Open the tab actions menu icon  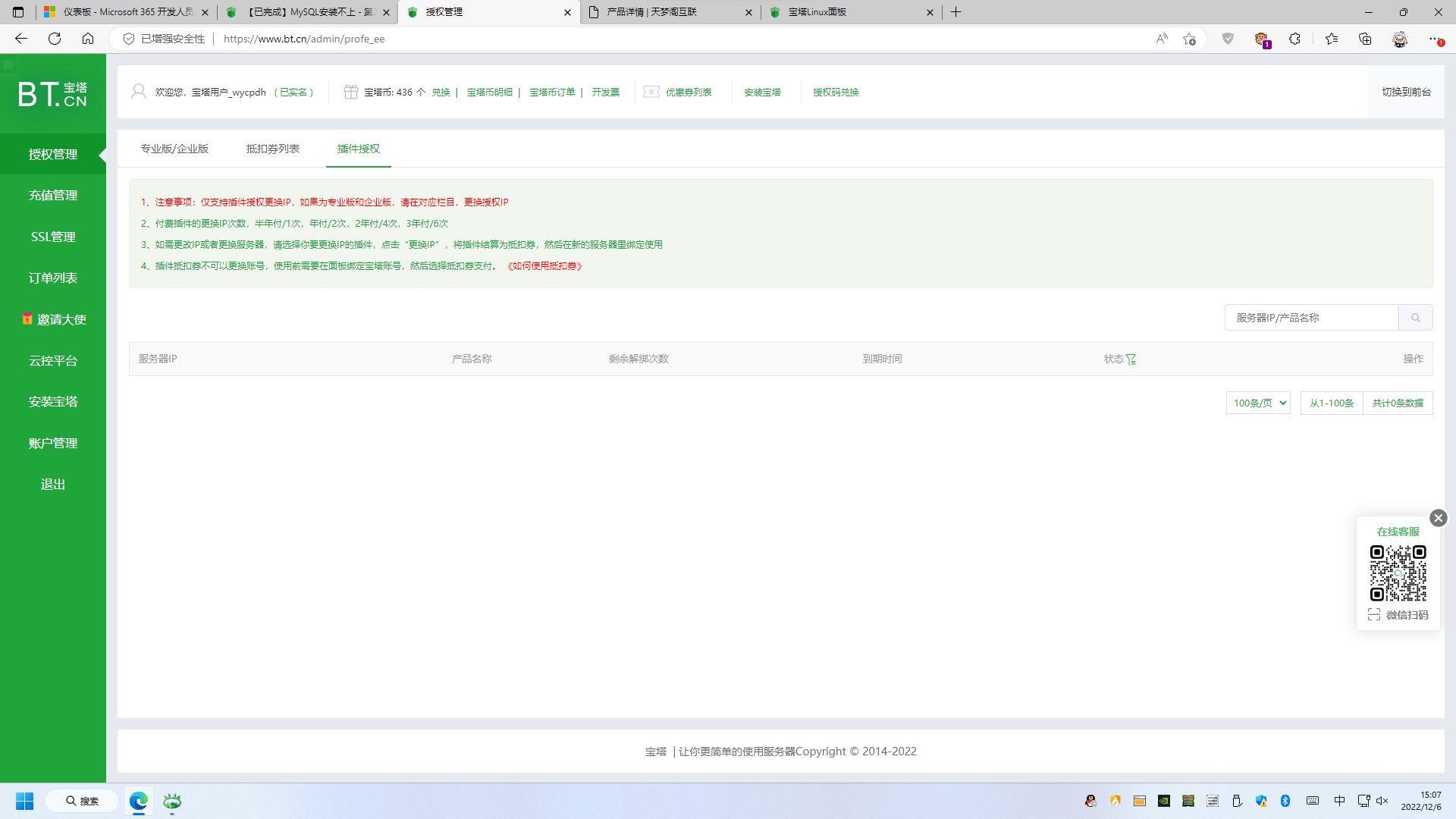(18, 12)
